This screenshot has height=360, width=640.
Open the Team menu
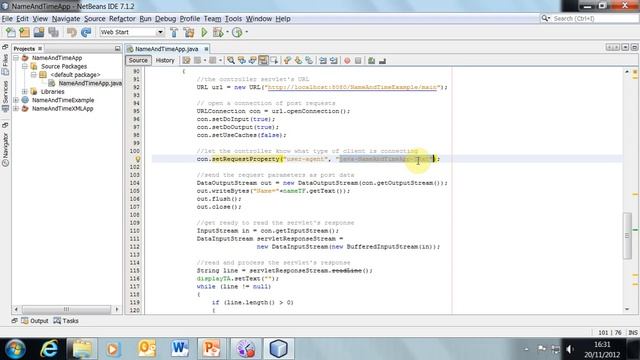click(212, 19)
